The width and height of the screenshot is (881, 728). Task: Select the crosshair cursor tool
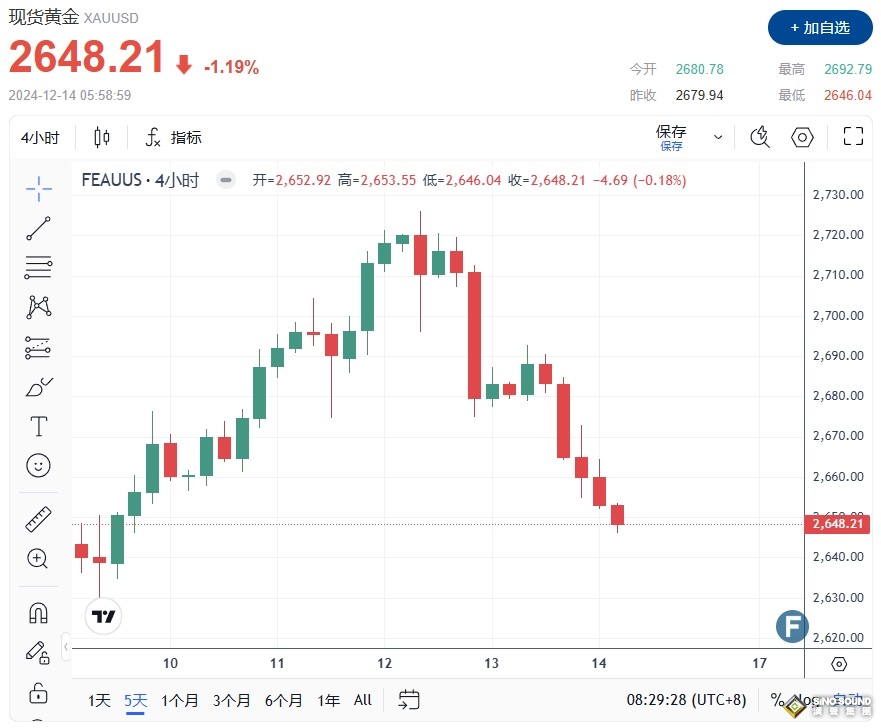click(x=39, y=188)
